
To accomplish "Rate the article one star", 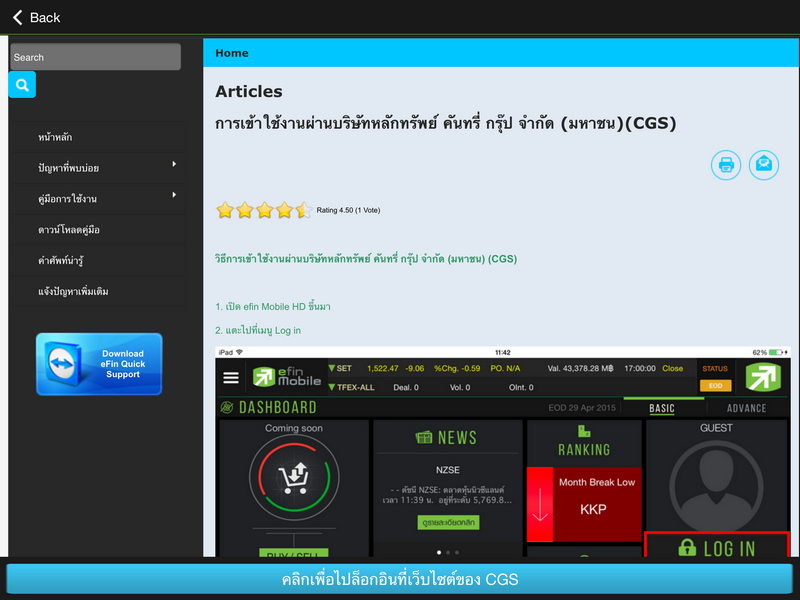I will 225,210.
